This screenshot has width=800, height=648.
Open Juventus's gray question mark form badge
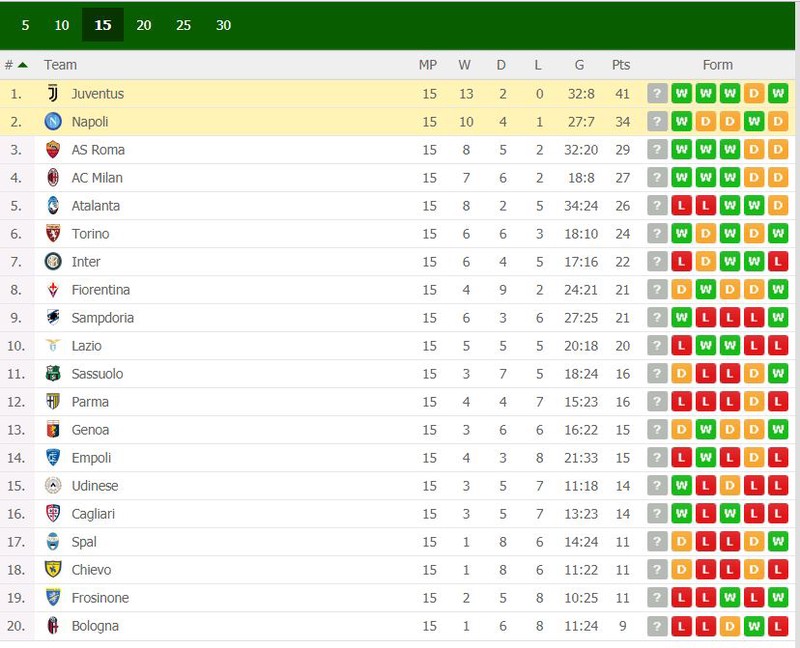click(657, 93)
